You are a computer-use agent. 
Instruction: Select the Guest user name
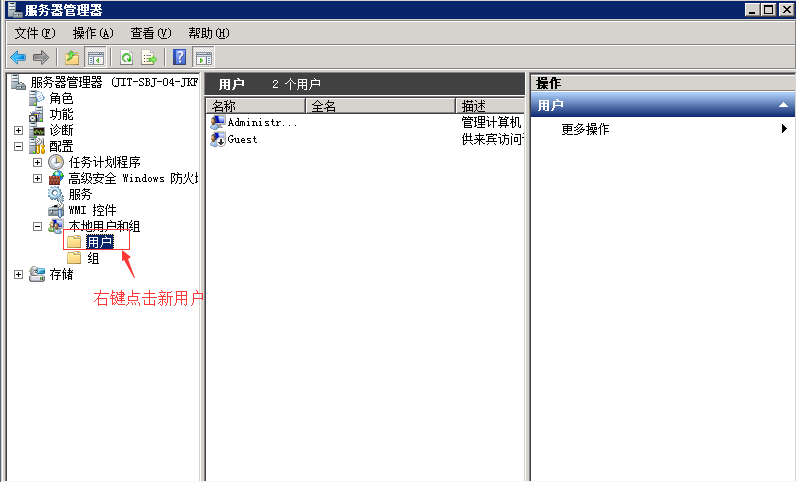pos(242,139)
